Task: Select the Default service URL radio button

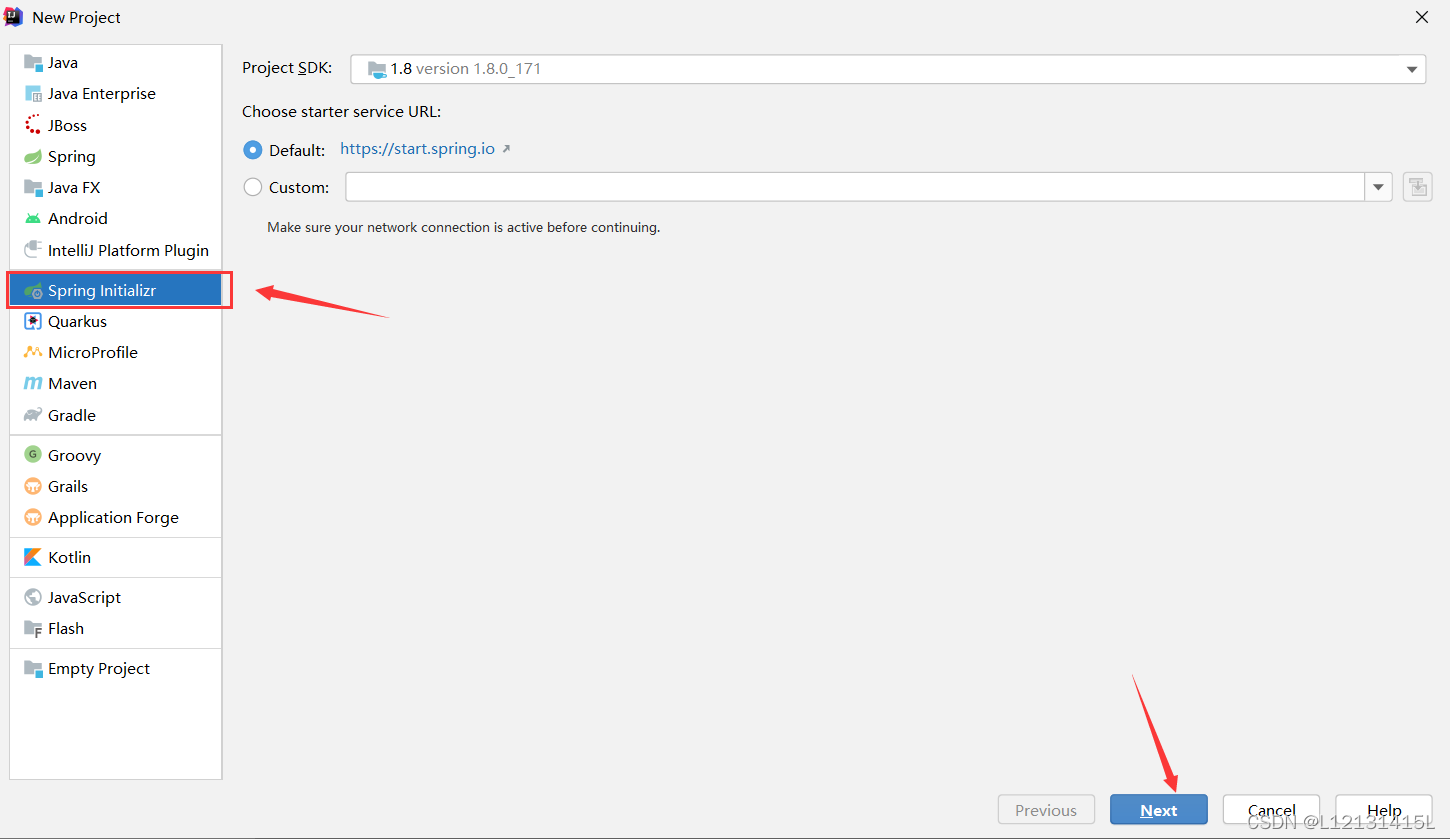Action: 253,150
